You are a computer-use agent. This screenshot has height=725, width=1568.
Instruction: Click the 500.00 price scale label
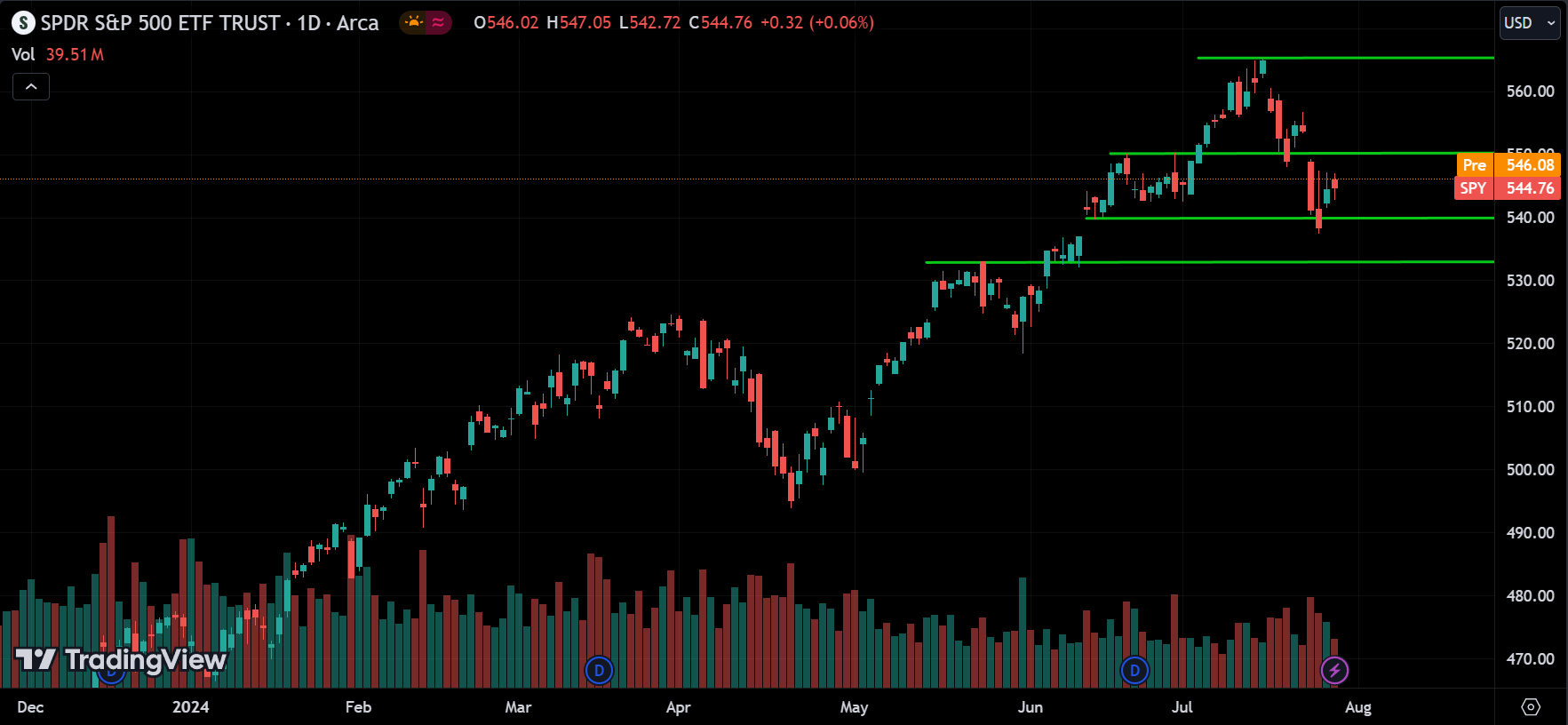pos(1531,470)
